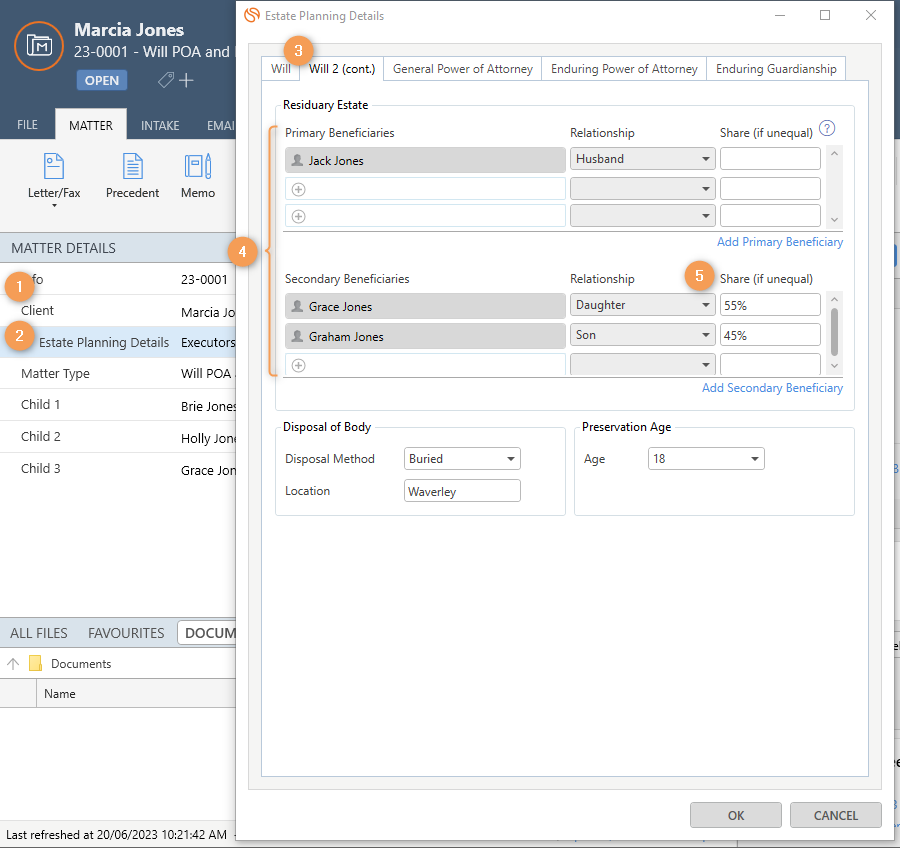
Task: Select the Client row in Matter Details
Action: click(x=118, y=311)
